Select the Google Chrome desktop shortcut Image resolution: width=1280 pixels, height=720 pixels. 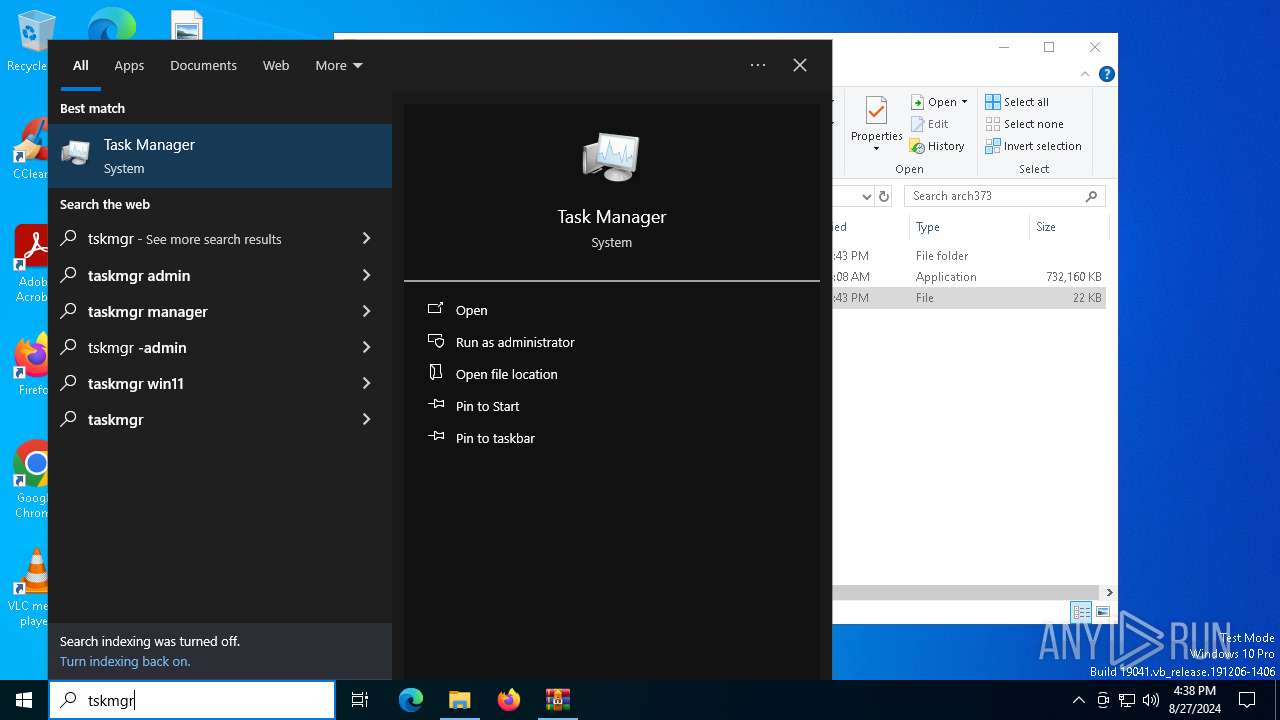click(x=32, y=480)
